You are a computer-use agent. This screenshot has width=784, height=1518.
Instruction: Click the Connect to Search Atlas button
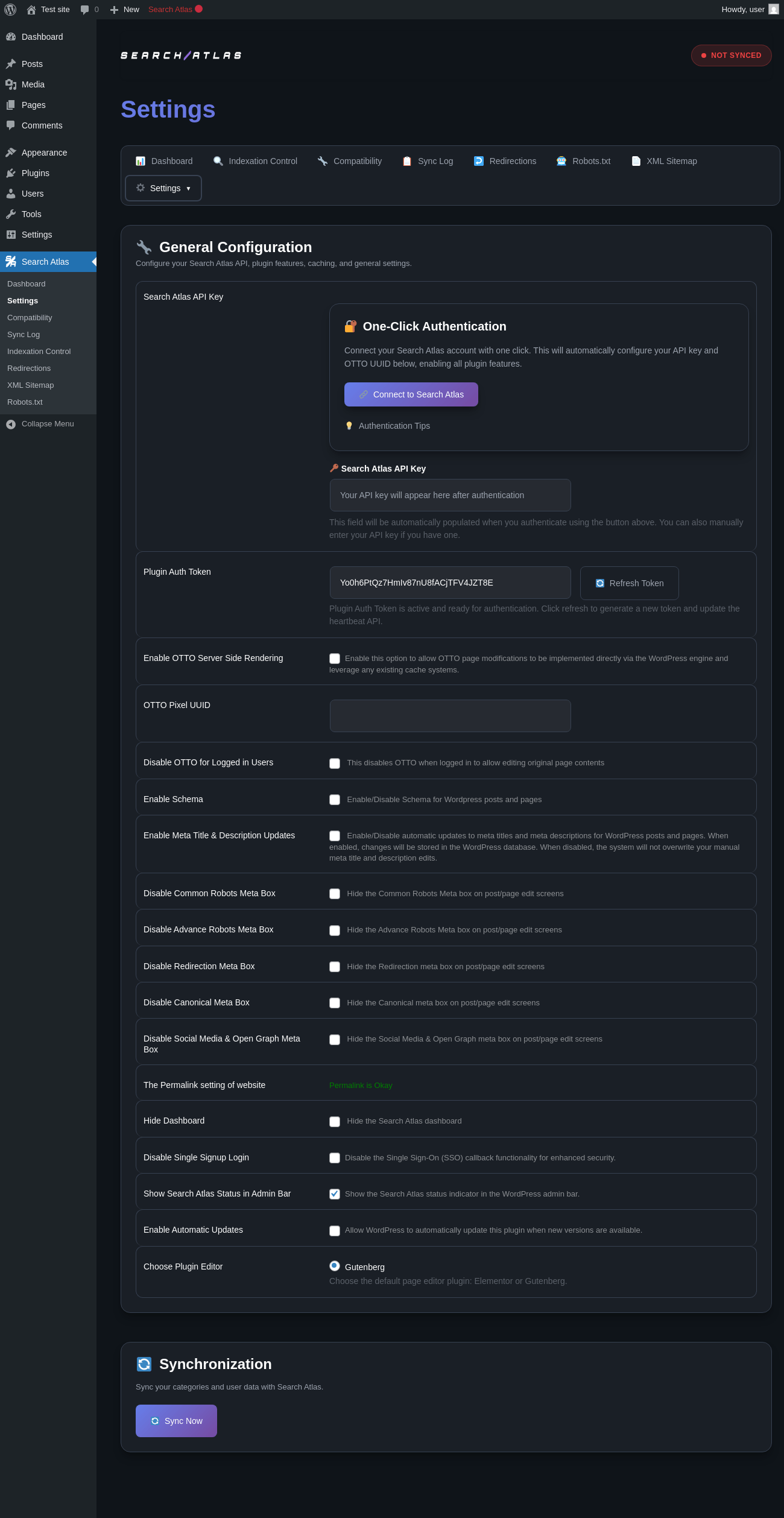411,394
